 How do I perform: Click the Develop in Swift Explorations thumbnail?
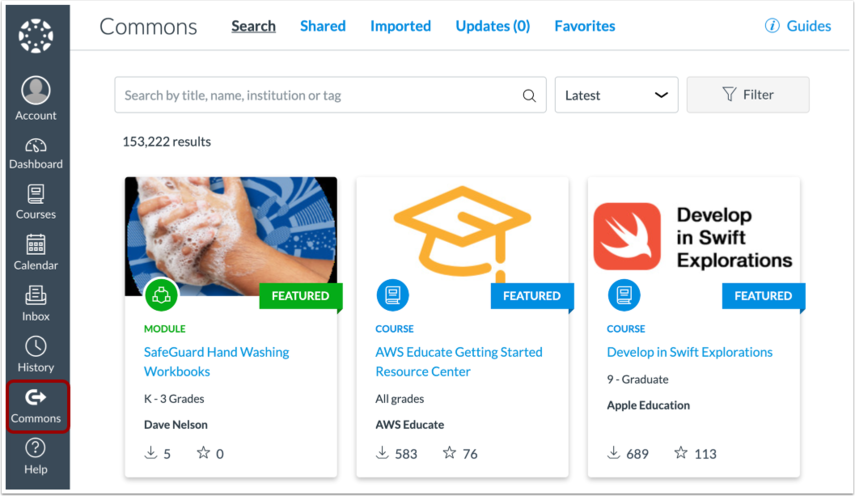pyautogui.click(x=693, y=237)
